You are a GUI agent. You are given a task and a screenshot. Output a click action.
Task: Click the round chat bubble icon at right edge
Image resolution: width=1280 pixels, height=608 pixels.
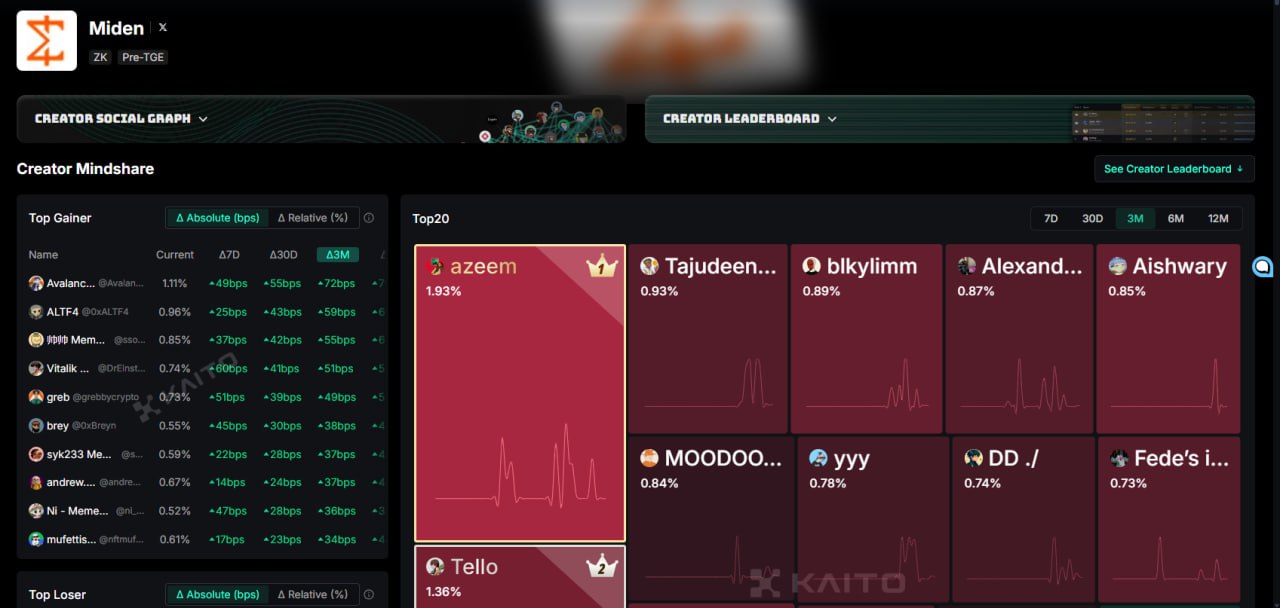(x=1262, y=266)
